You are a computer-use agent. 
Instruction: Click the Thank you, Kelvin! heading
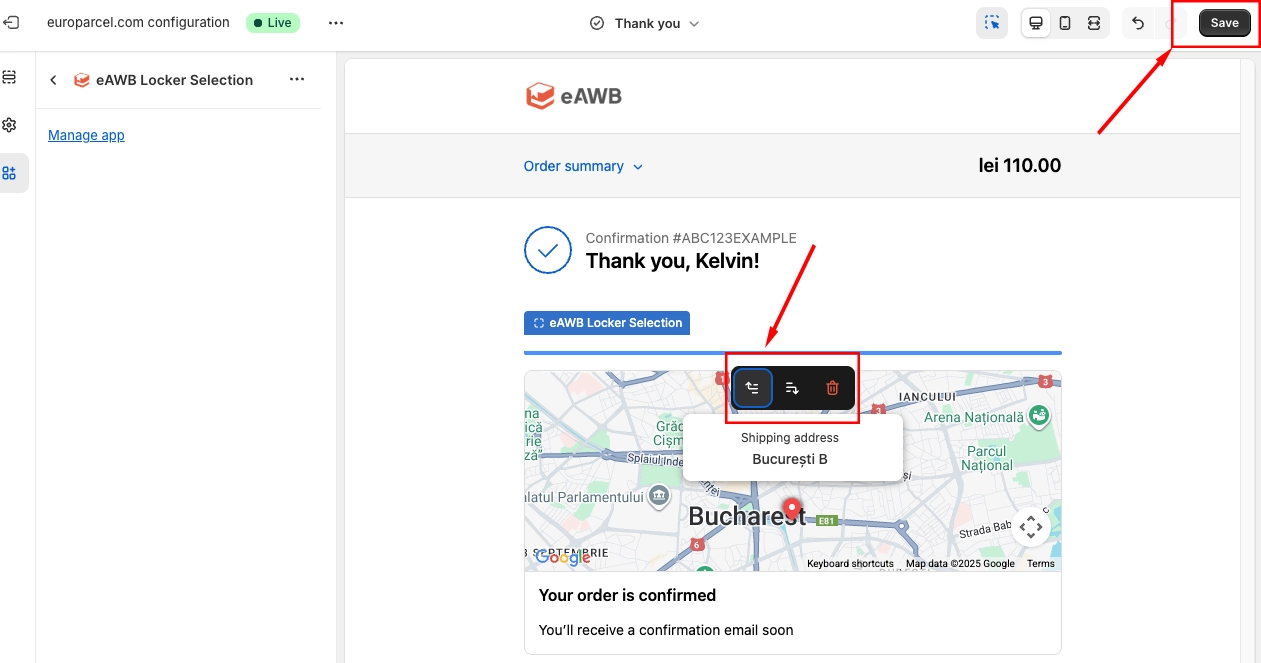[672, 261]
